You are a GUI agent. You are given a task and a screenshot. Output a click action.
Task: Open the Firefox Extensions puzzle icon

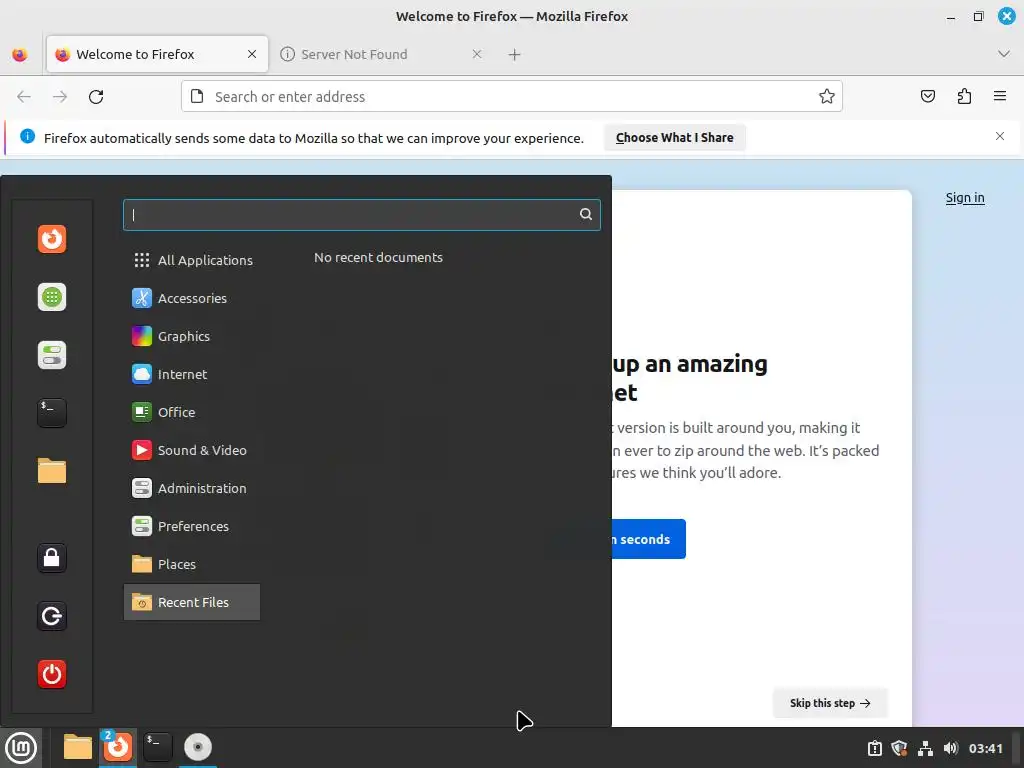tap(964, 97)
